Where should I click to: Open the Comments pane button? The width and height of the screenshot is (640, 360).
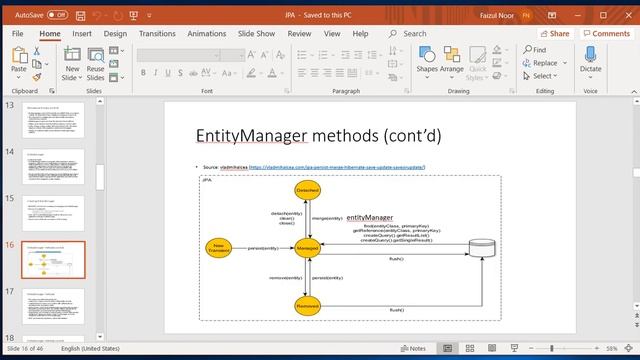(607, 33)
